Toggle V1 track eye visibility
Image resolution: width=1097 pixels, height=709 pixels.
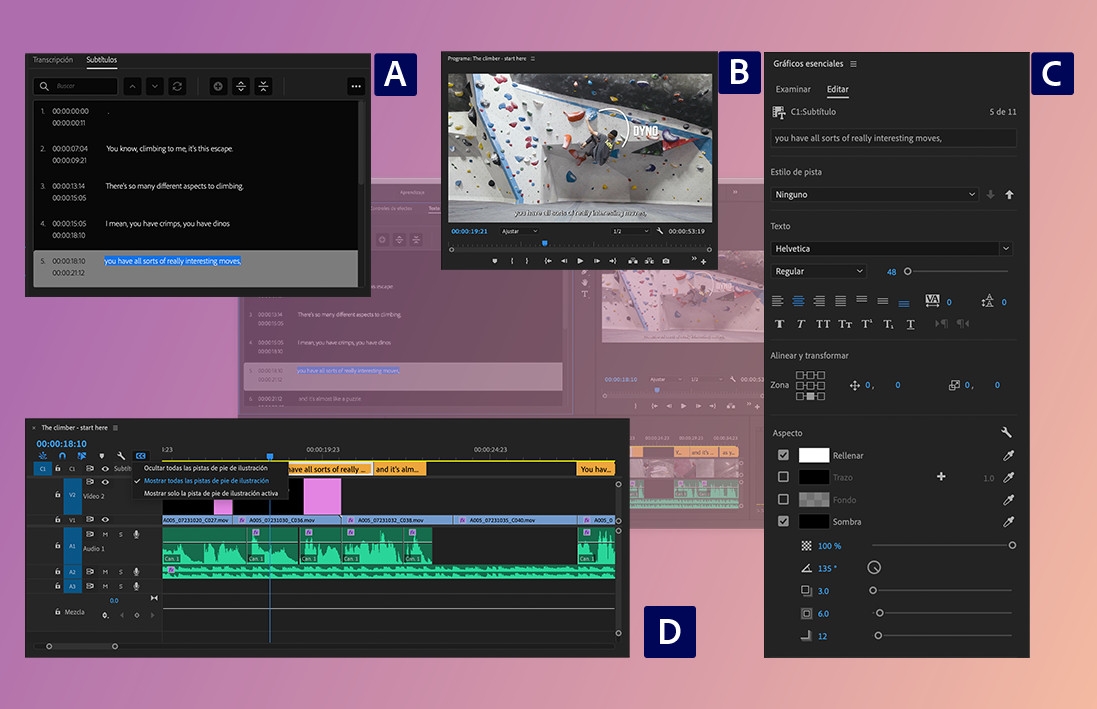point(105,519)
